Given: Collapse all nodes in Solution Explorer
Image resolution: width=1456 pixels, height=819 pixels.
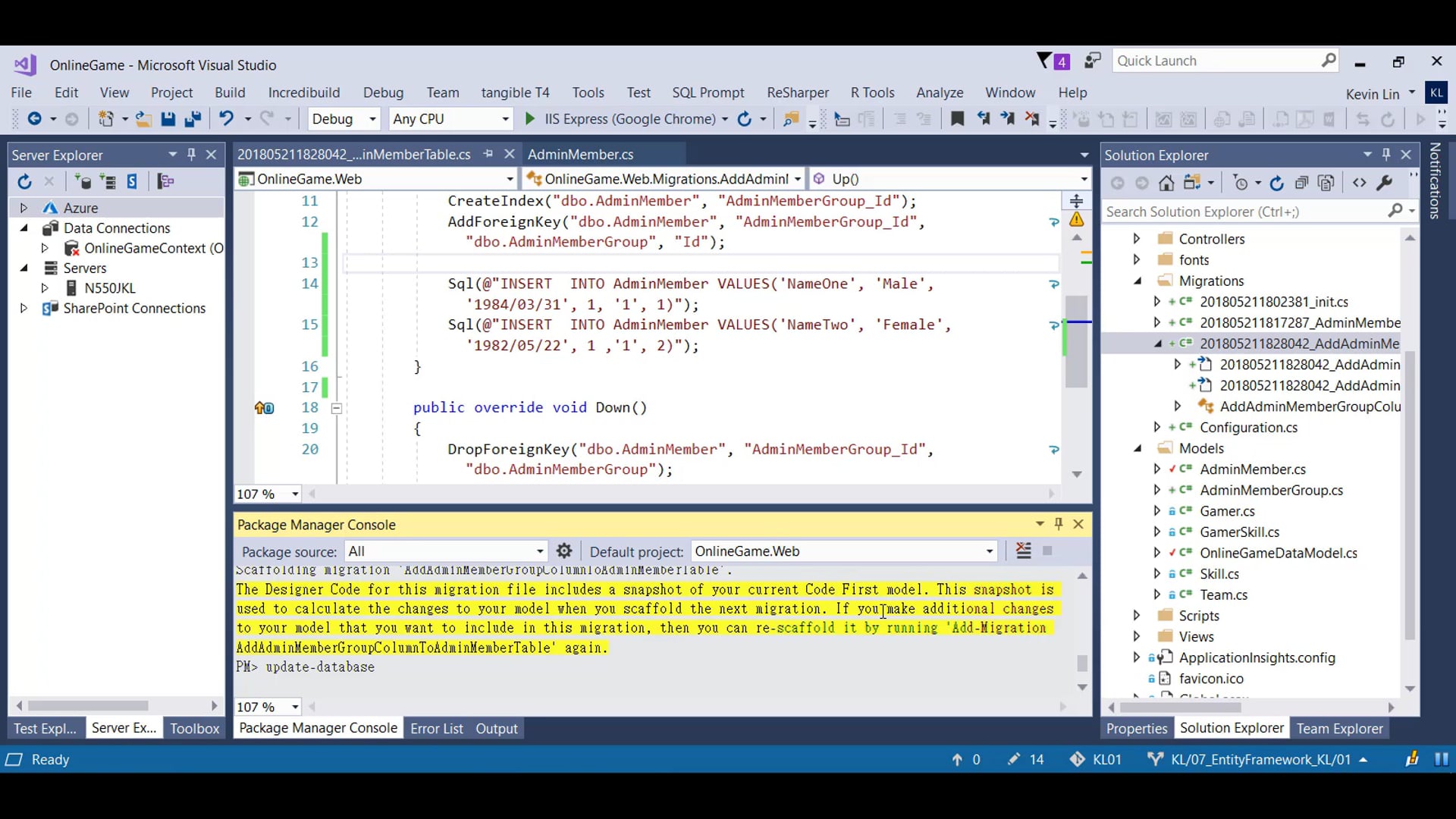Looking at the screenshot, I should pos(1303,182).
